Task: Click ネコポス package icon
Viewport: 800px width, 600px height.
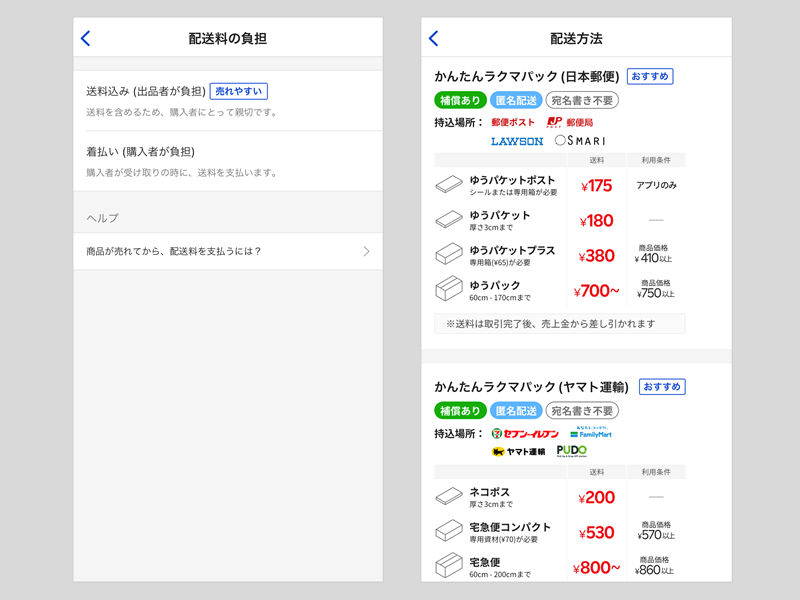Action: (448, 496)
